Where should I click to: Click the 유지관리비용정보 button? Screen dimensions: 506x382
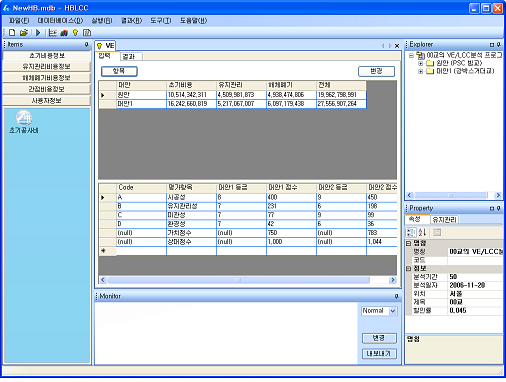click(47, 67)
